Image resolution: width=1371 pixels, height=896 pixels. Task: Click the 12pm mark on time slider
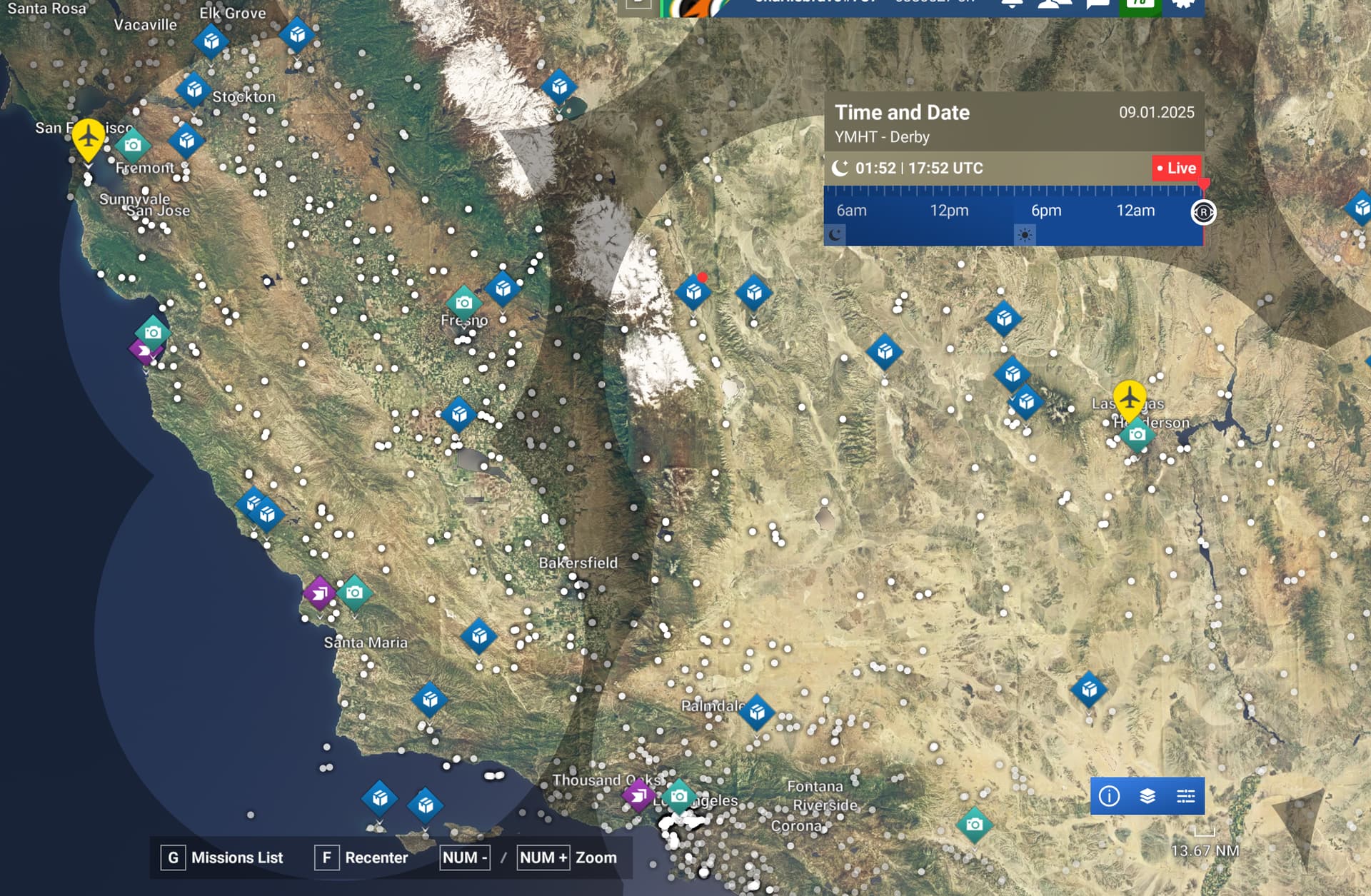pyautogui.click(x=949, y=211)
